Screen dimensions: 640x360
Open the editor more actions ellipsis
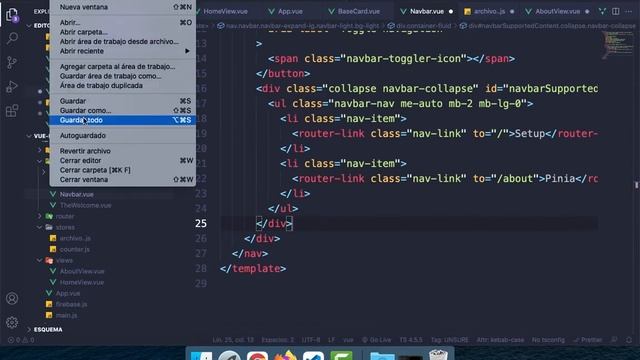(x=629, y=11)
